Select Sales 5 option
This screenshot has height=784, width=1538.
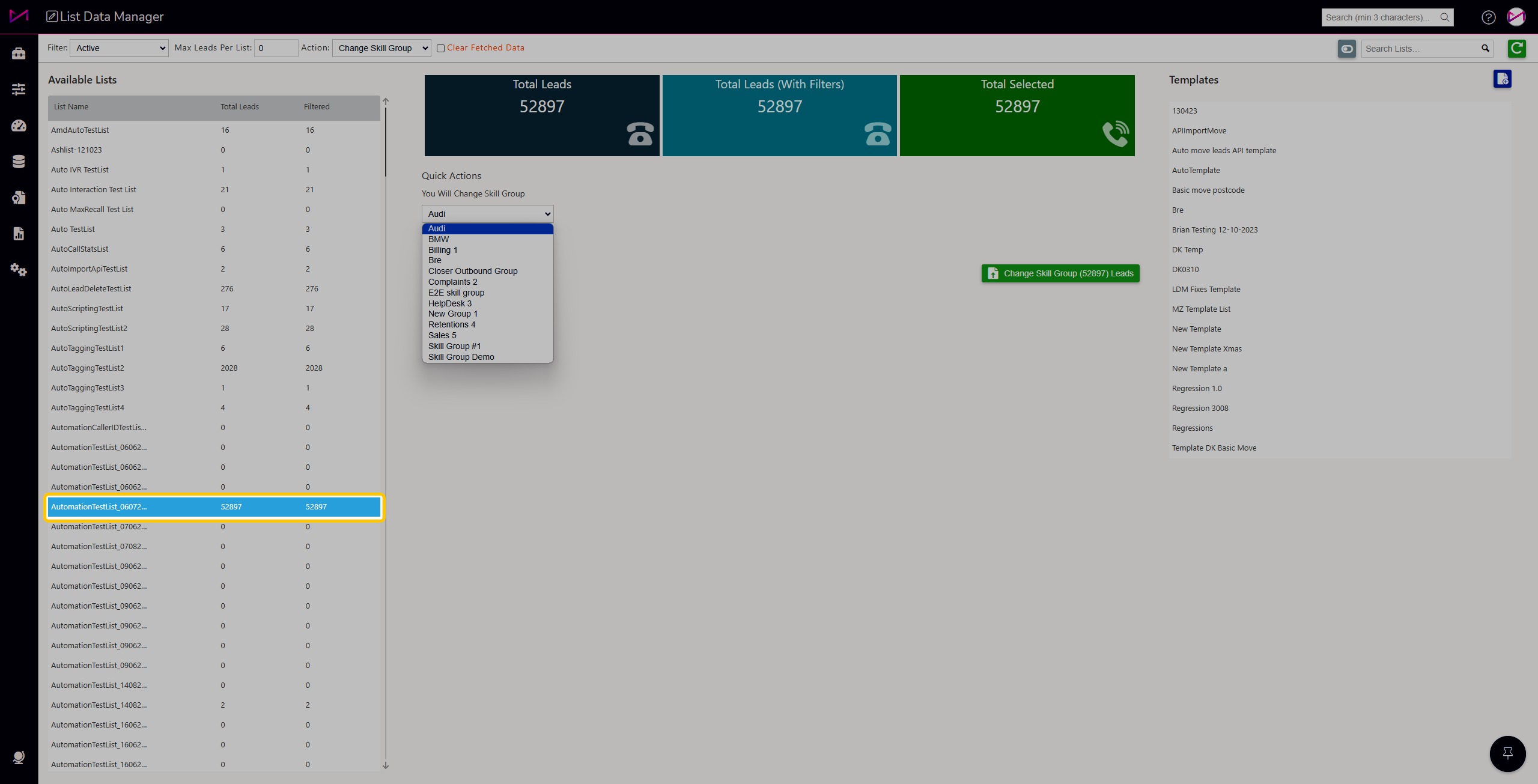click(487, 335)
